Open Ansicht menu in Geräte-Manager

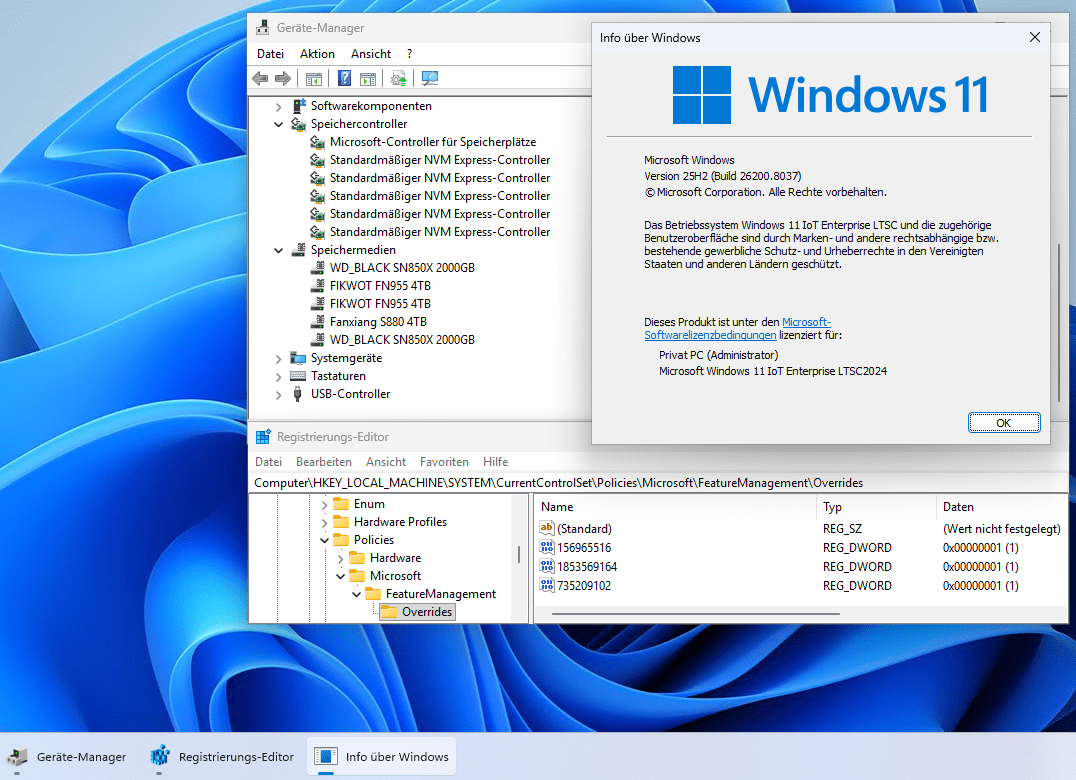point(371,54)
